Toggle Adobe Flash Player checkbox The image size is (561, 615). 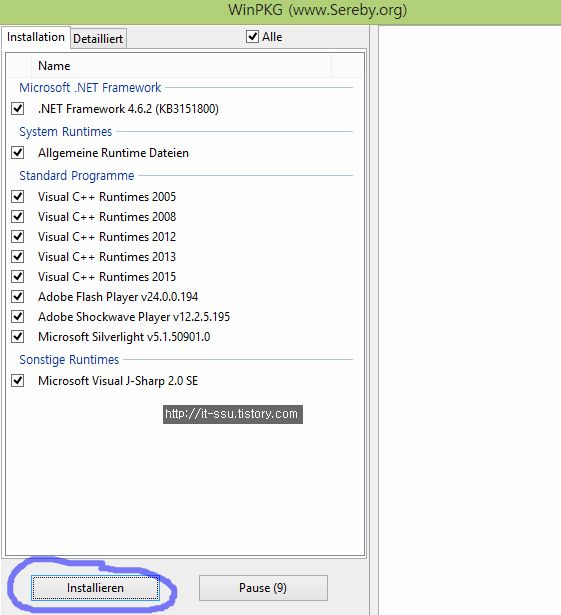point(18,297)
